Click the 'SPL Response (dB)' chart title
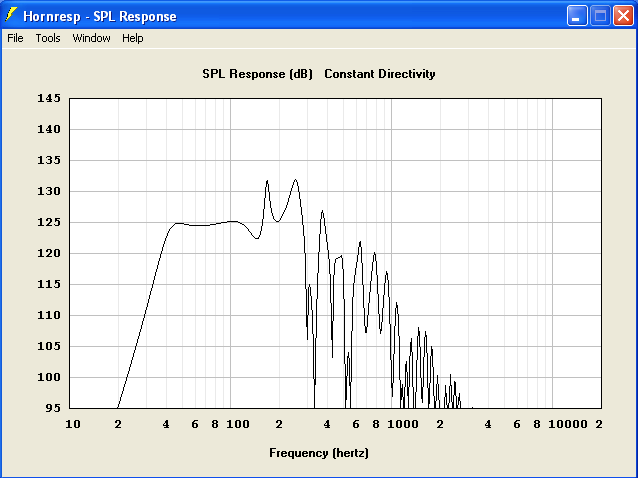638x478 pixels. coord(258,74)
